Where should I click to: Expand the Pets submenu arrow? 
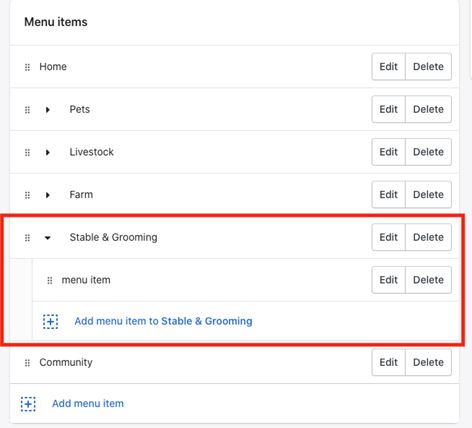pyautogui.click(x=48, y=110)
